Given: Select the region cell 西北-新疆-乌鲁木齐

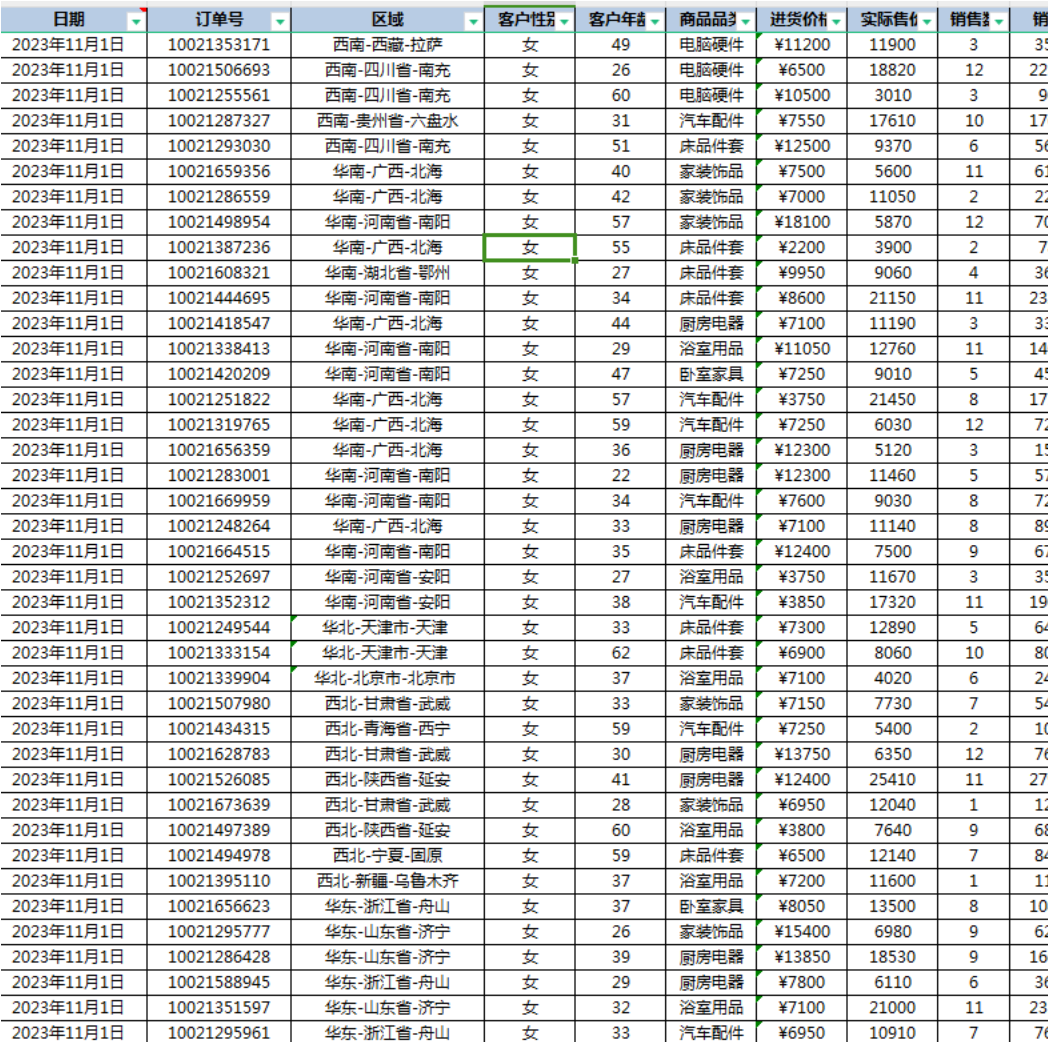Looking at the screenshot, I should [x=388, y=882].
